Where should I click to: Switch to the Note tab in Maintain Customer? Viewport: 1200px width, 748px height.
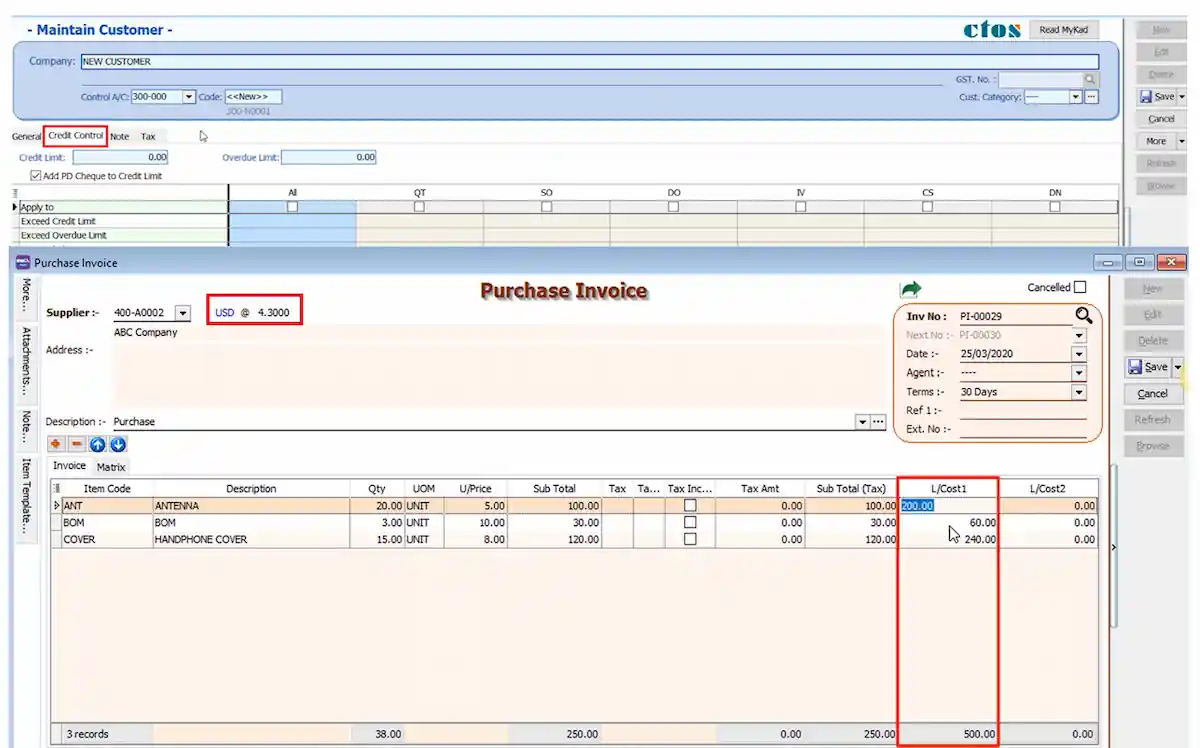tap(120, 136)
